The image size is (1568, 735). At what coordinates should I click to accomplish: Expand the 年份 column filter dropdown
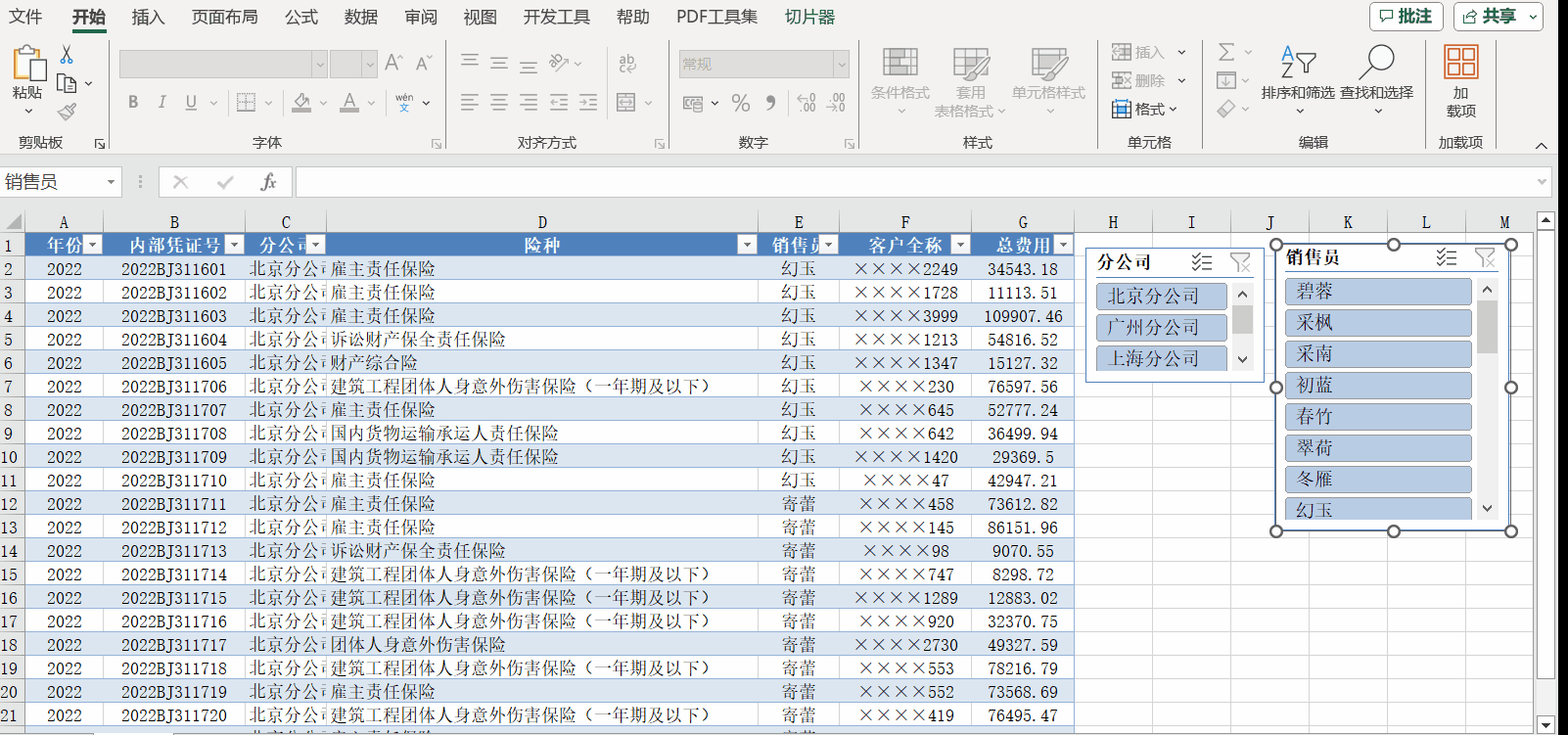[x=93, y=246]
